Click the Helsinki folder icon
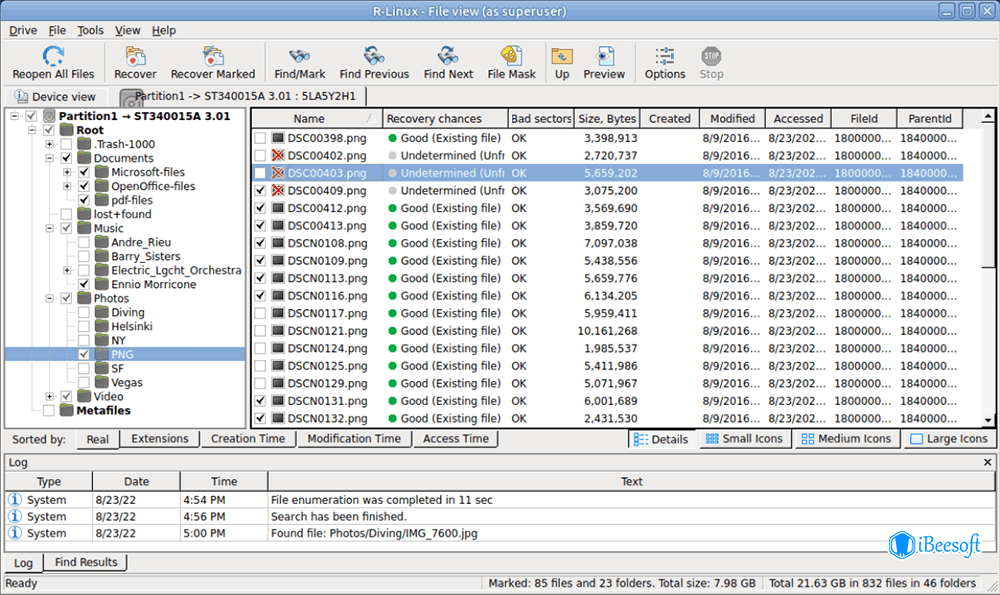Screen dimensions: 1000x595 (102, 326)
